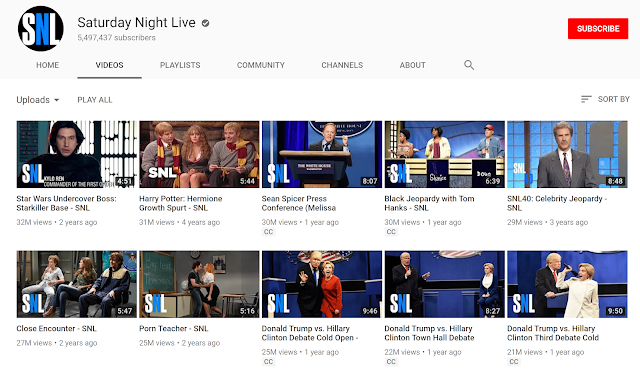The image size is (640, 371).
Task: Click '21M views • 1 year ago' text
Action: (x=546, y=352)
